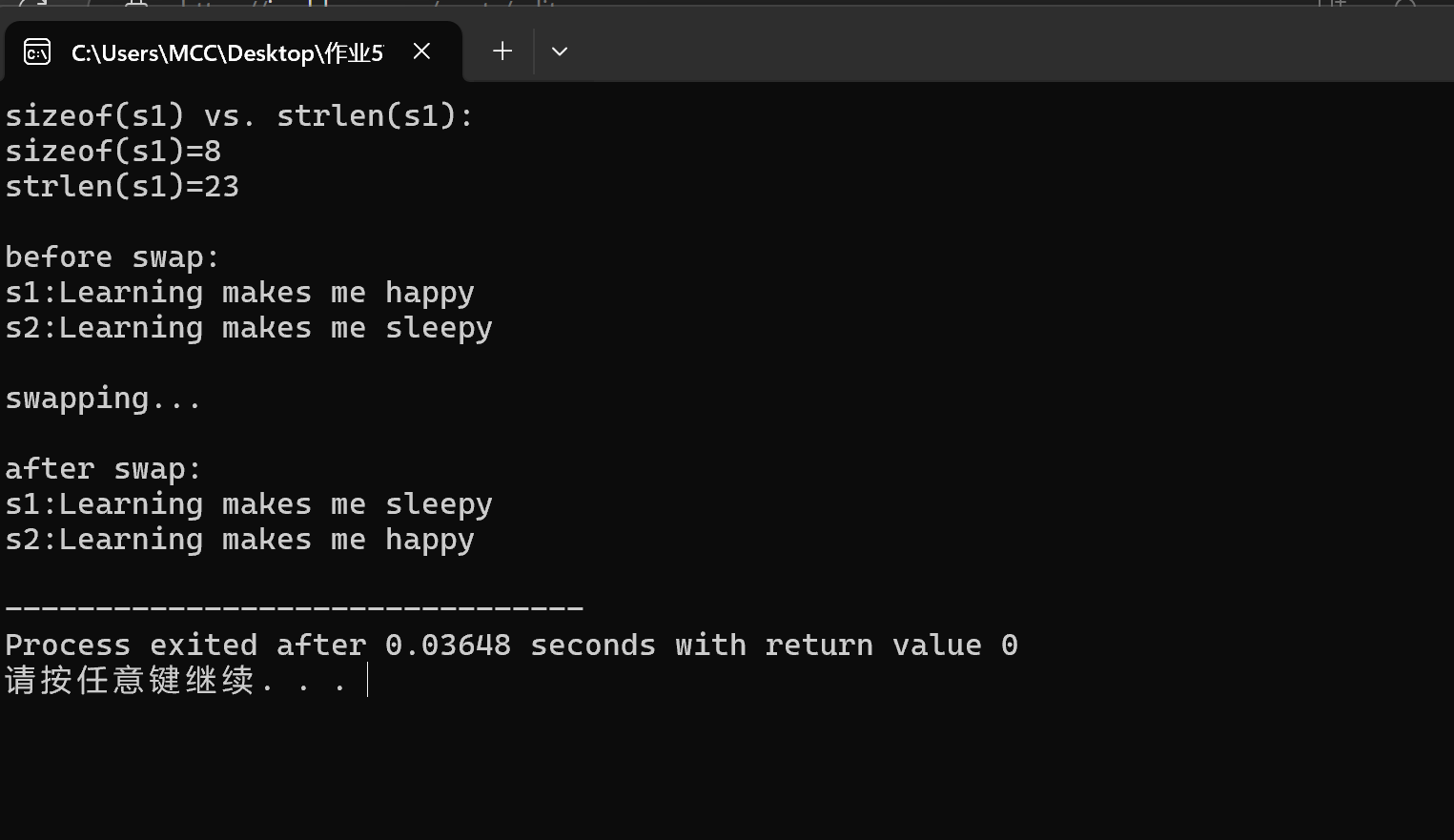
Task: Click the 's2:Learning makes me sleepy' line
Action: click(x=249, y=328)
